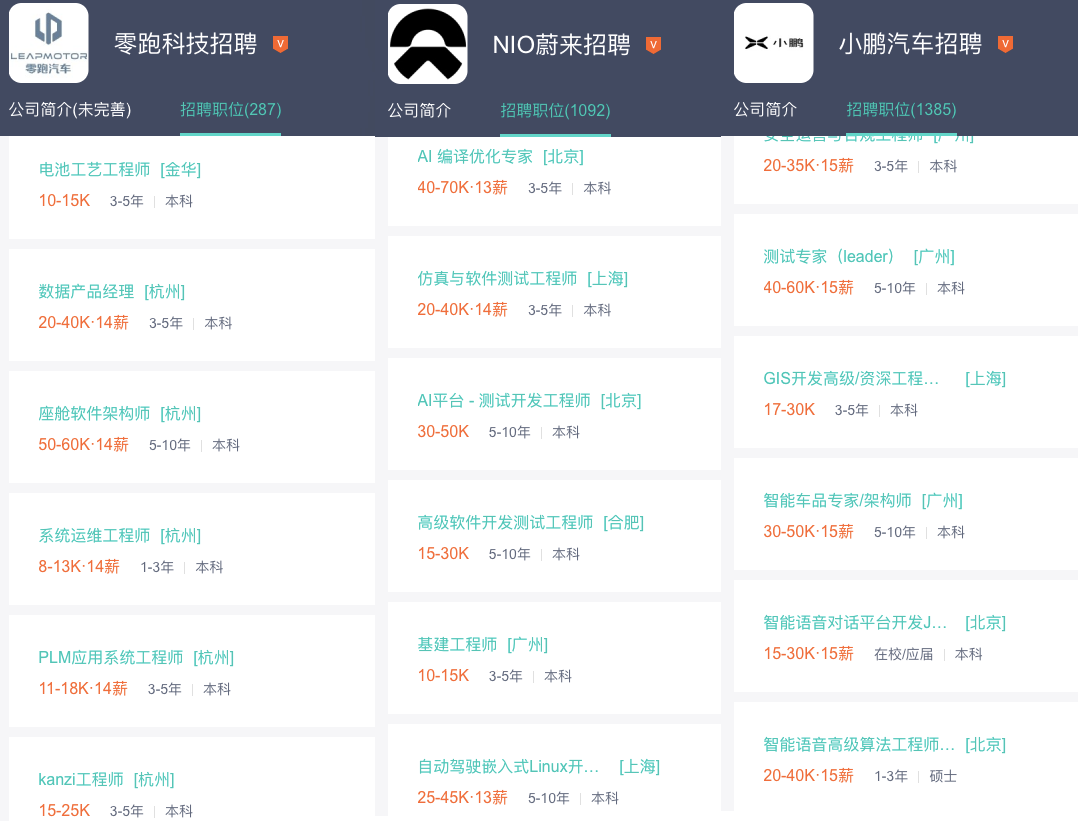The image size is (1078, 823).
Task: Open 数据产品经理 [杭州] job posting
Action: (x=111, y=292)
